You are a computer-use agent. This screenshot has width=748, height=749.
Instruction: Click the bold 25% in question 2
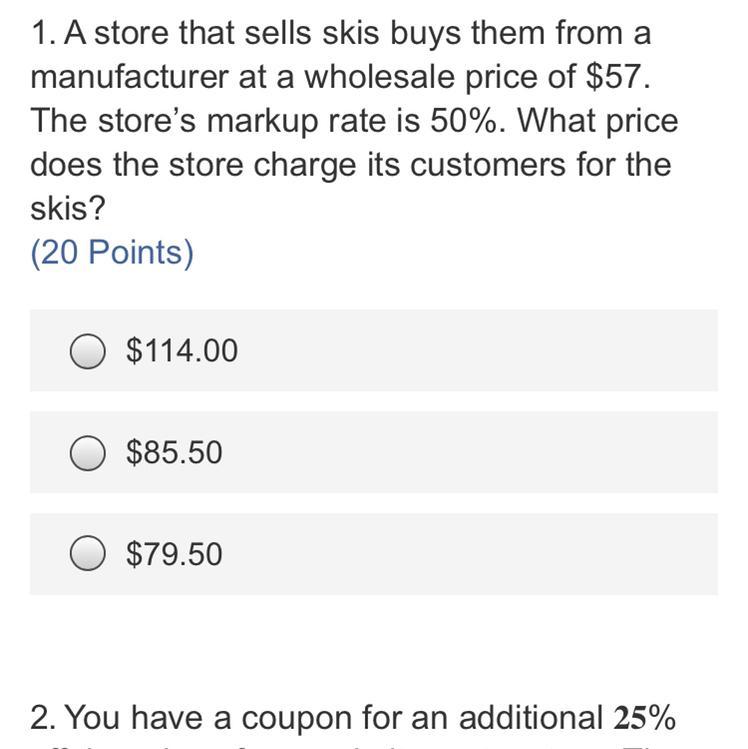click(x=644, y=717)
